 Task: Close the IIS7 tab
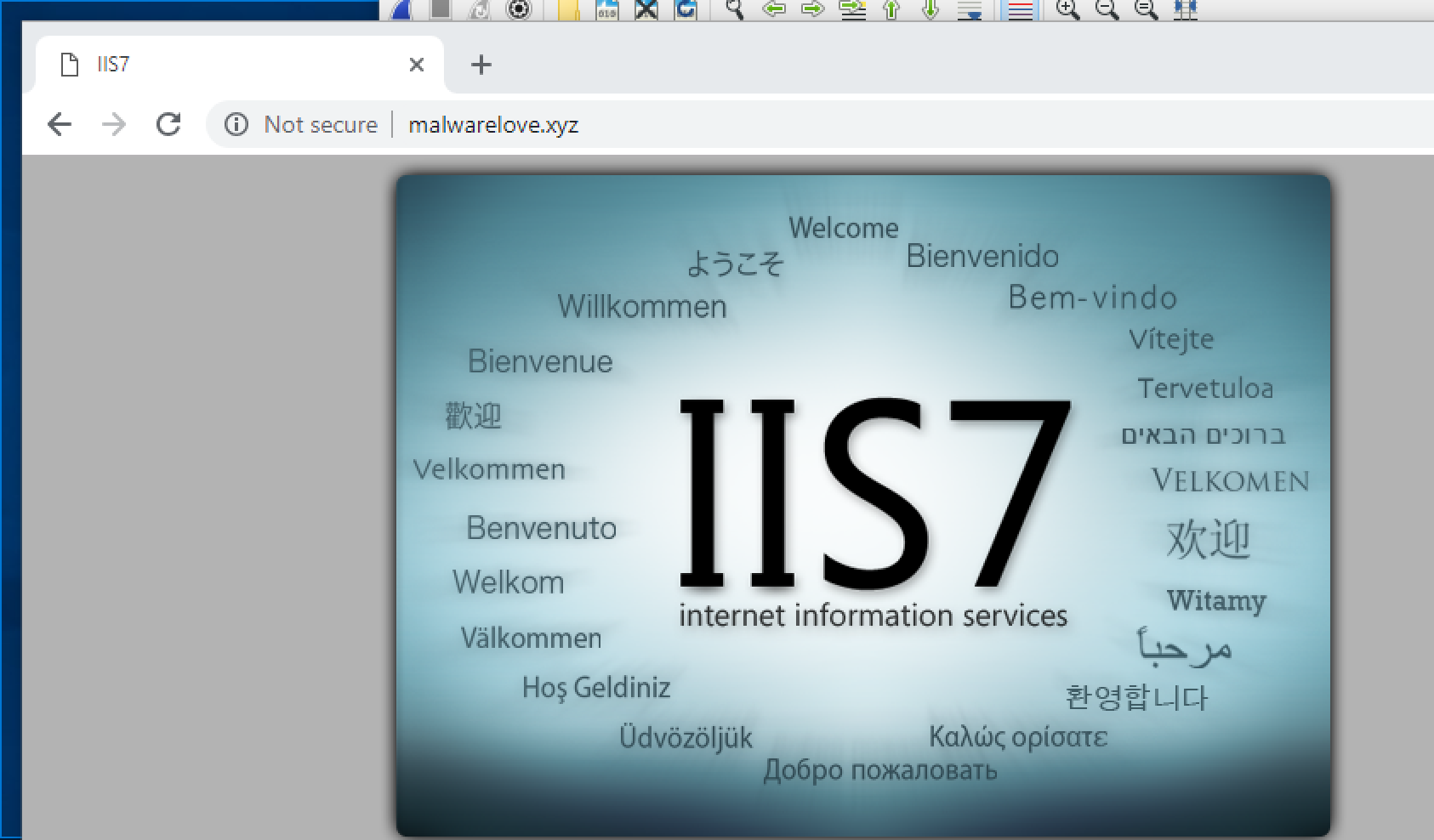(416, 65)
